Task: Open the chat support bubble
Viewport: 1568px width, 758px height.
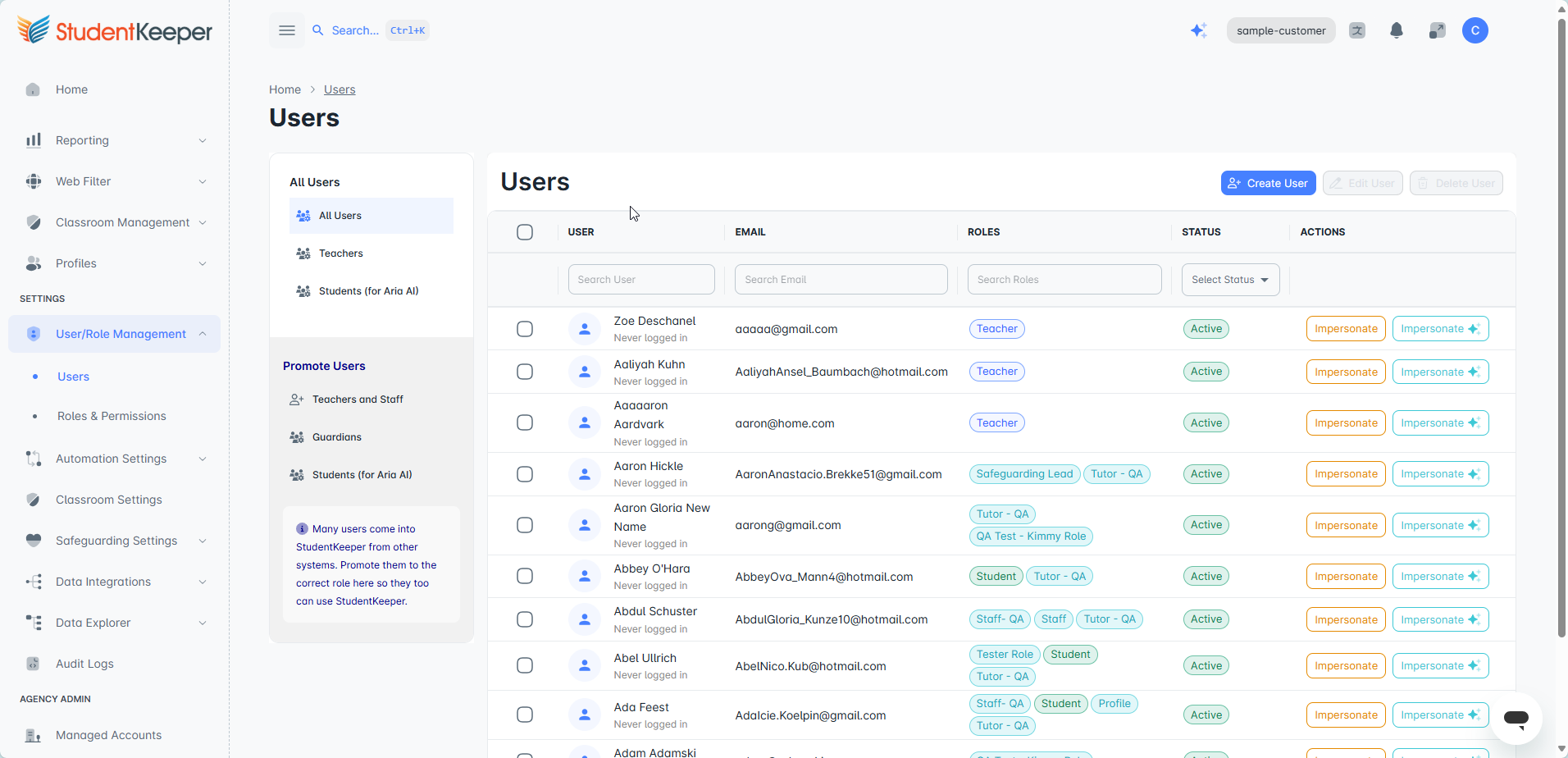Action: (1516, 719)
